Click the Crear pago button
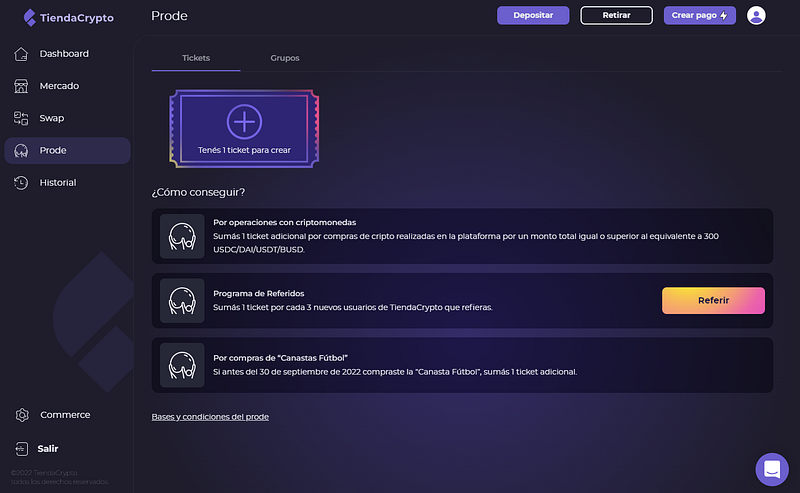Image resolution: width=800 pixels, height=493 pixels. pyautogui.click(x=699, y=15)
